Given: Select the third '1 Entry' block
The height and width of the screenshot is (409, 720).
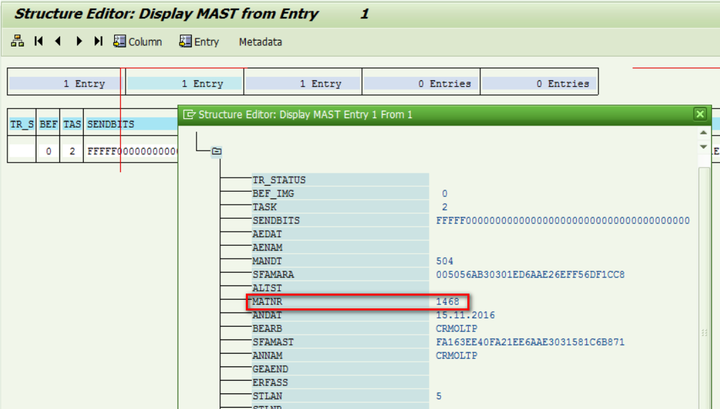Looking at the screenshot, I should click(x=303, y=84).
